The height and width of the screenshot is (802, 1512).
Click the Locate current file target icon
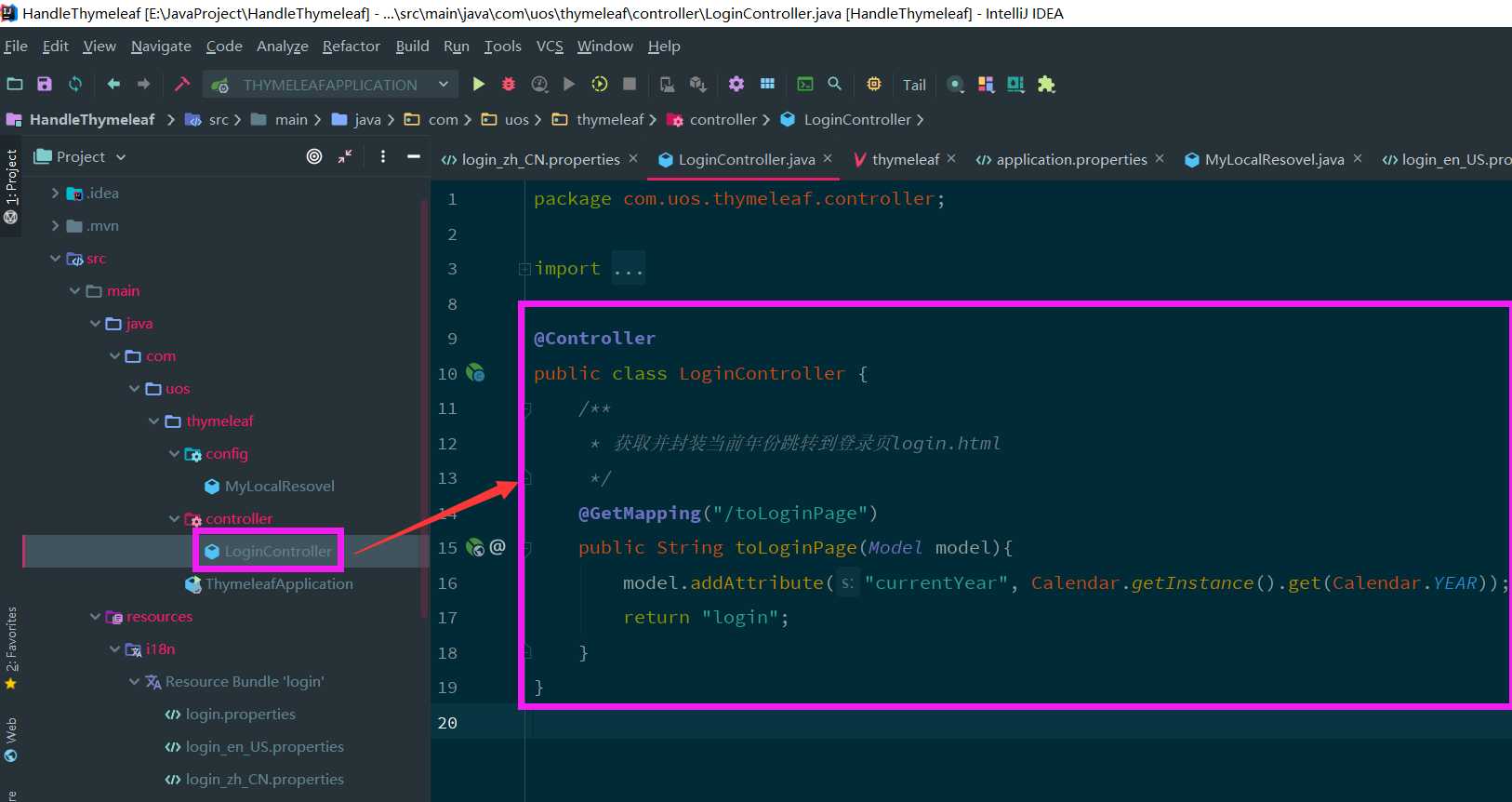click(314, 156)
